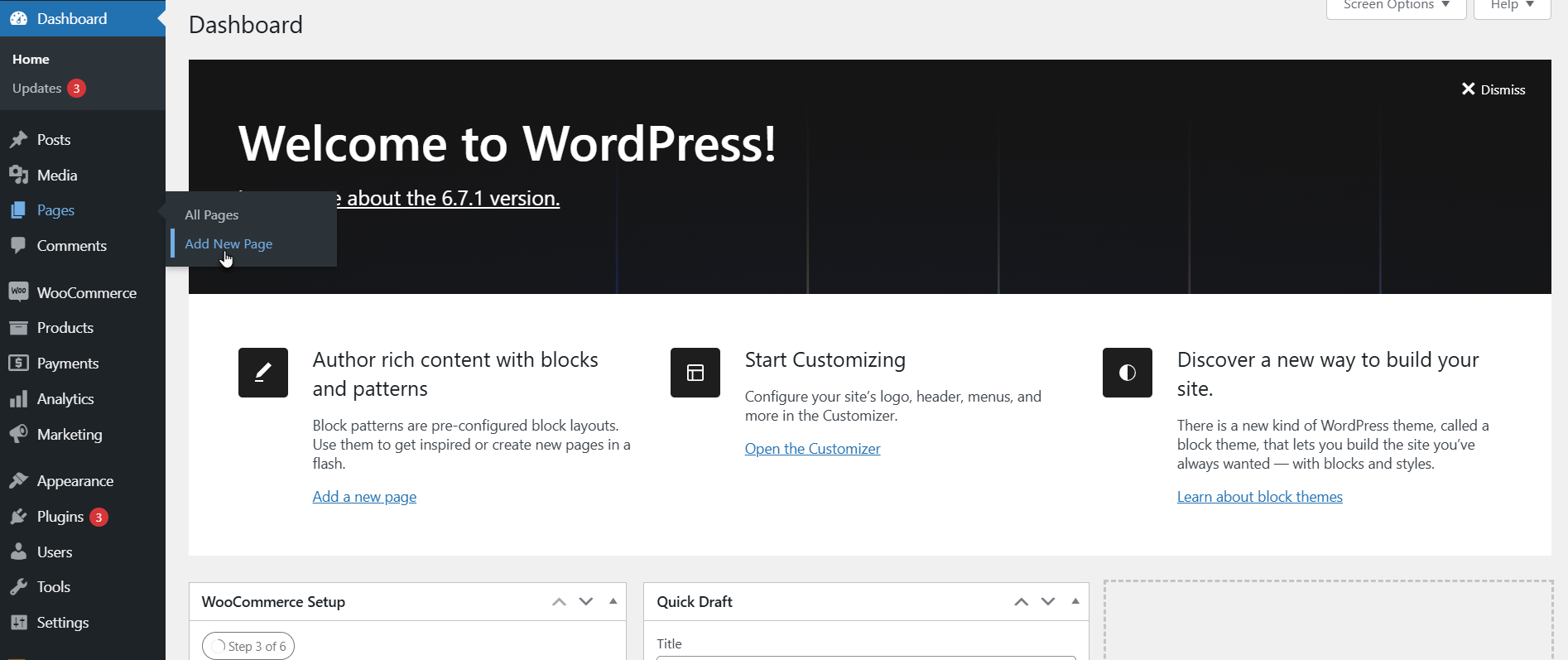Open the Products menu label
The image size is (1568, 660).
tap(65, 328)
